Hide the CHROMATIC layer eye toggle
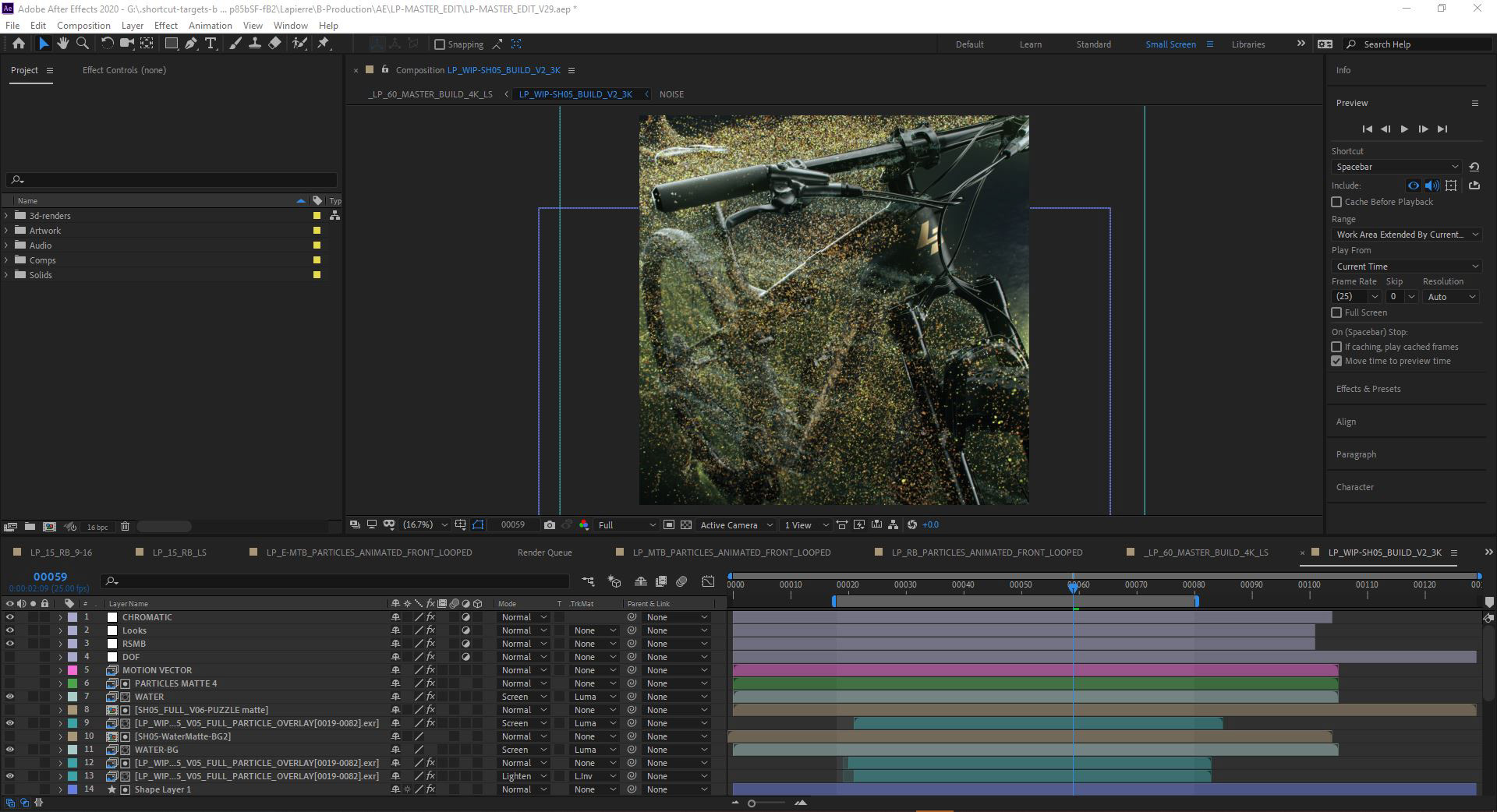Screen dimensions: 1497x812 10,617
